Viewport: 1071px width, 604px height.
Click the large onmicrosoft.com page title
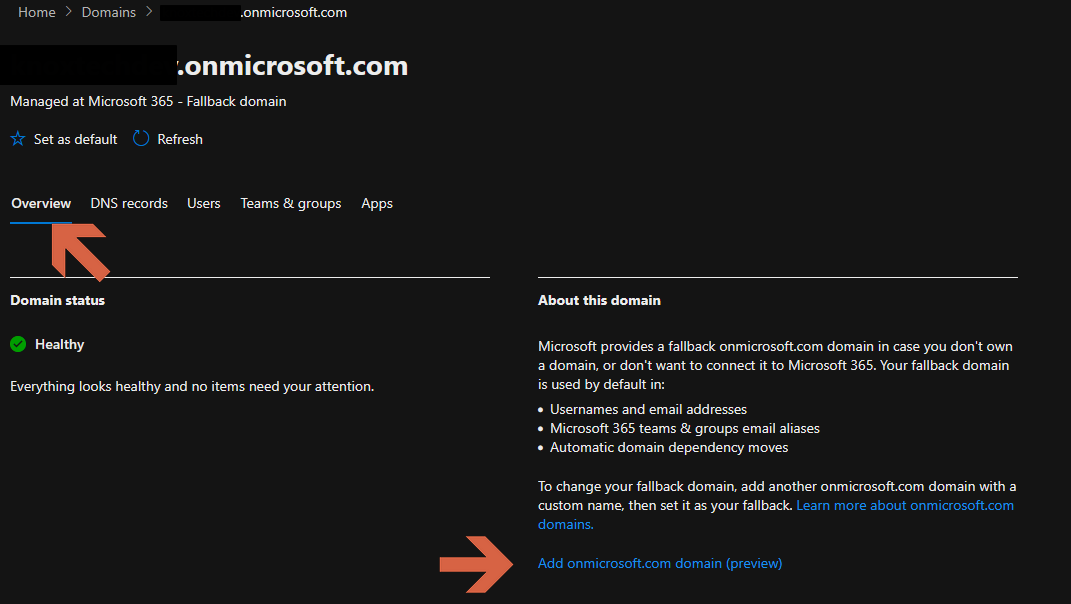pyautogui.click(x=292, y=66)
